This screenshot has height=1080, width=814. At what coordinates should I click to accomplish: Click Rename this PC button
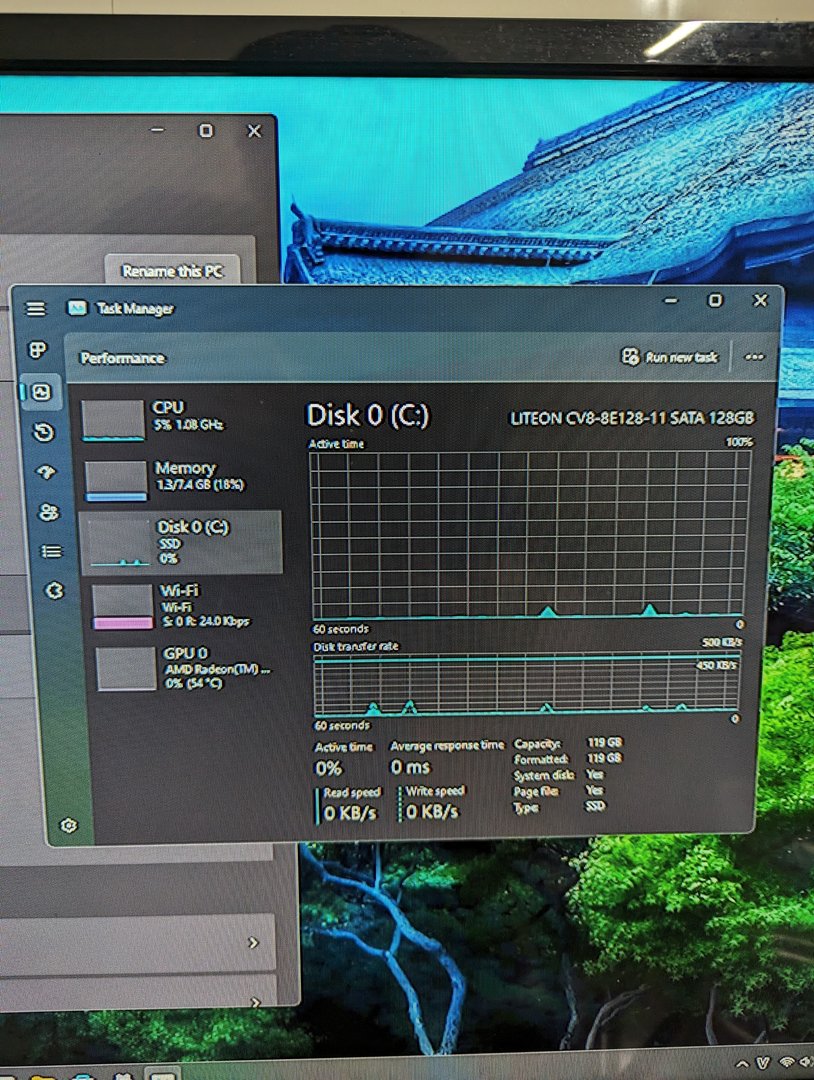click(x=172, y=271)
